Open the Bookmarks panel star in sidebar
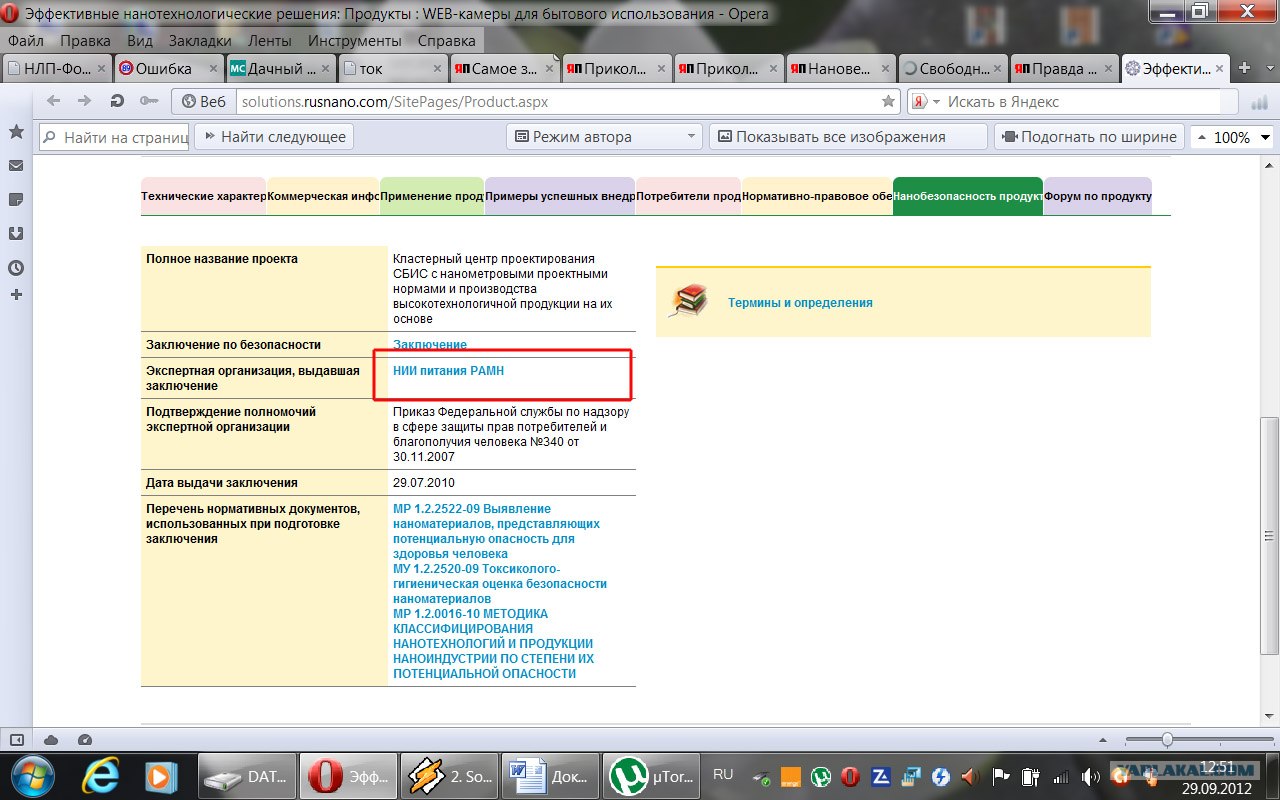The height and width of the screenshot is (800, 1280). (x=16, y=132)
